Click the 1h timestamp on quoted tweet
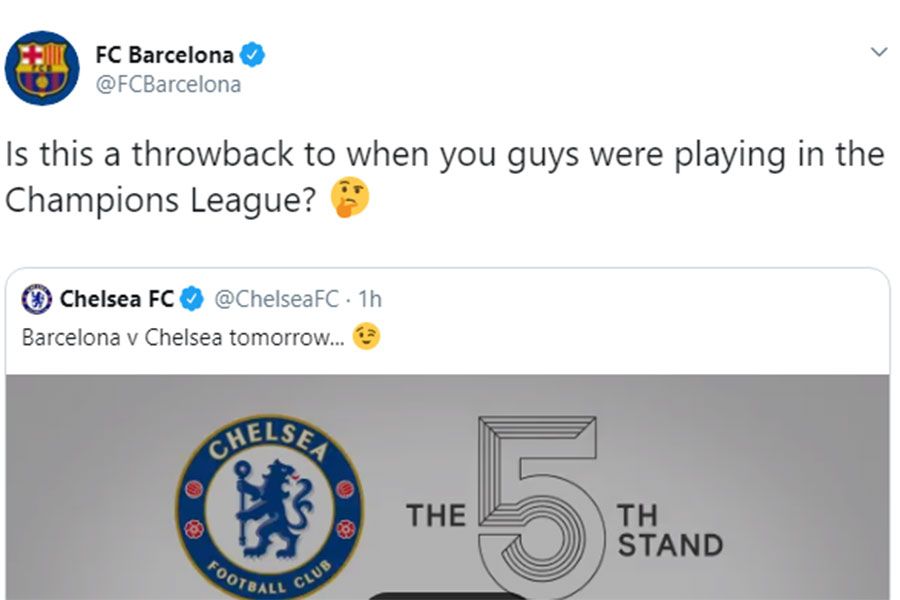900x600 pixels. click(370, 299)
